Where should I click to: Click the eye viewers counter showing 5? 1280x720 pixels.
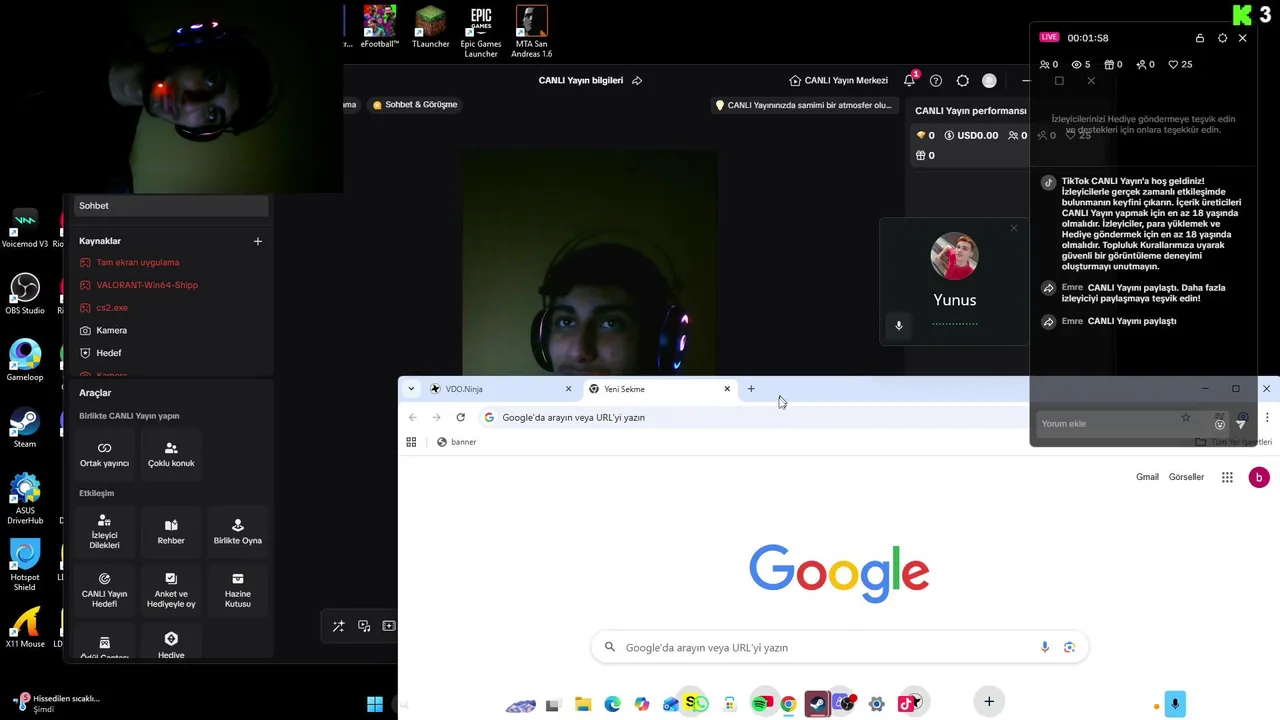click(1081, 64)
